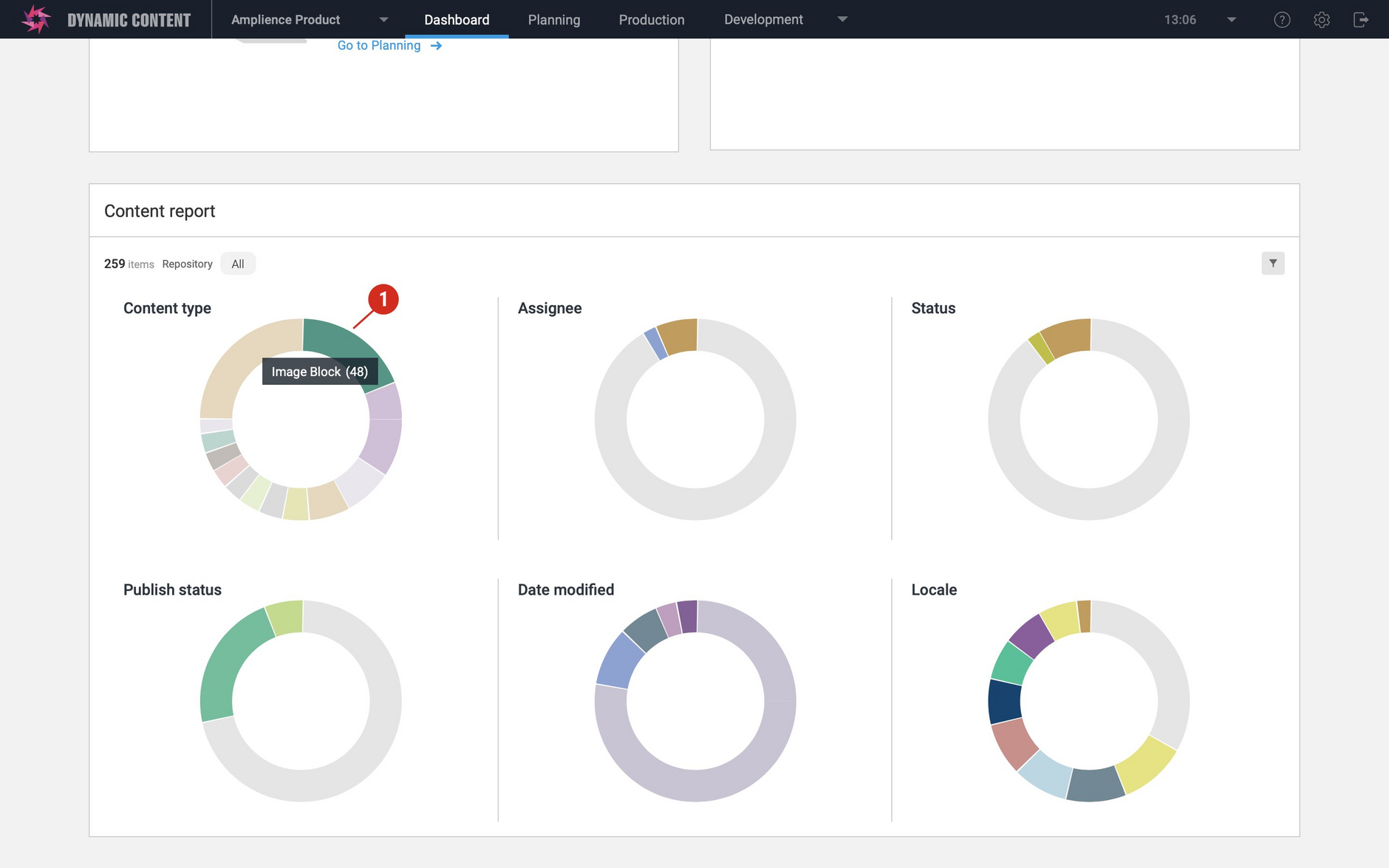The image size is (1389, 868).
Task: Click the log out icon
Action: (x=1361, y=20)
